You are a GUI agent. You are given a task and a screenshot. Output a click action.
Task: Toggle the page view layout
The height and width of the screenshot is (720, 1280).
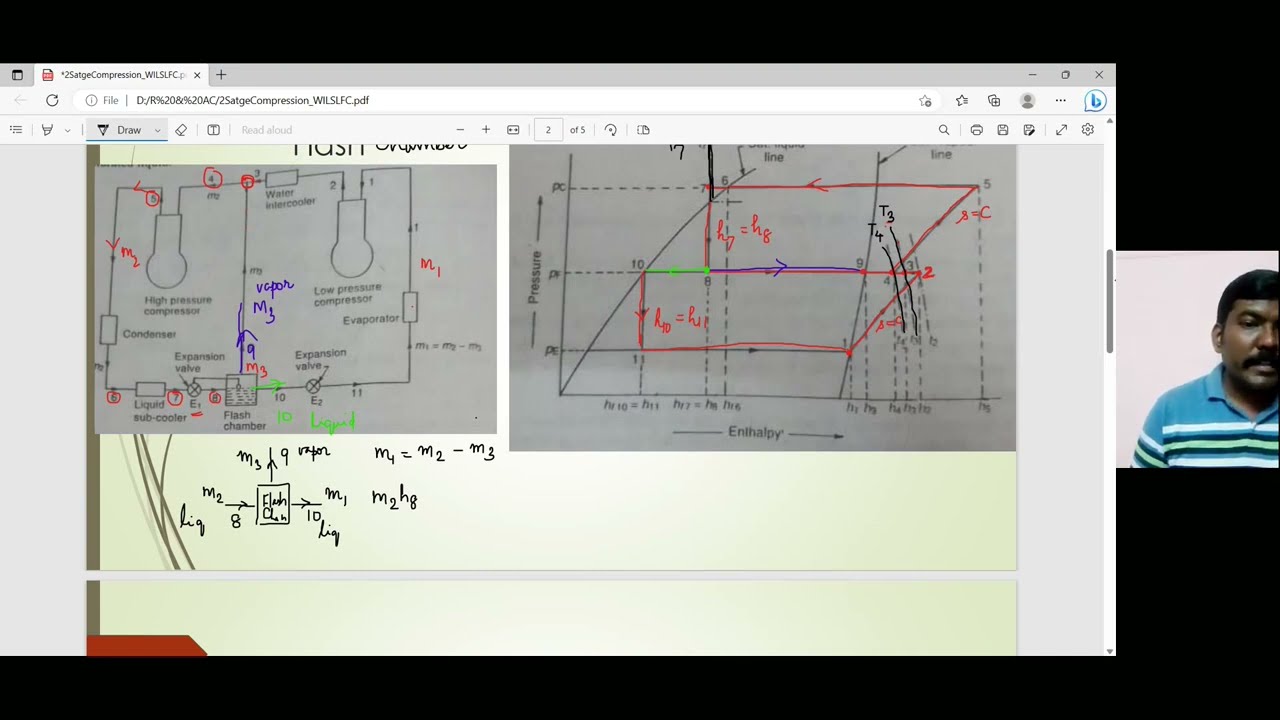coord(643,130)
